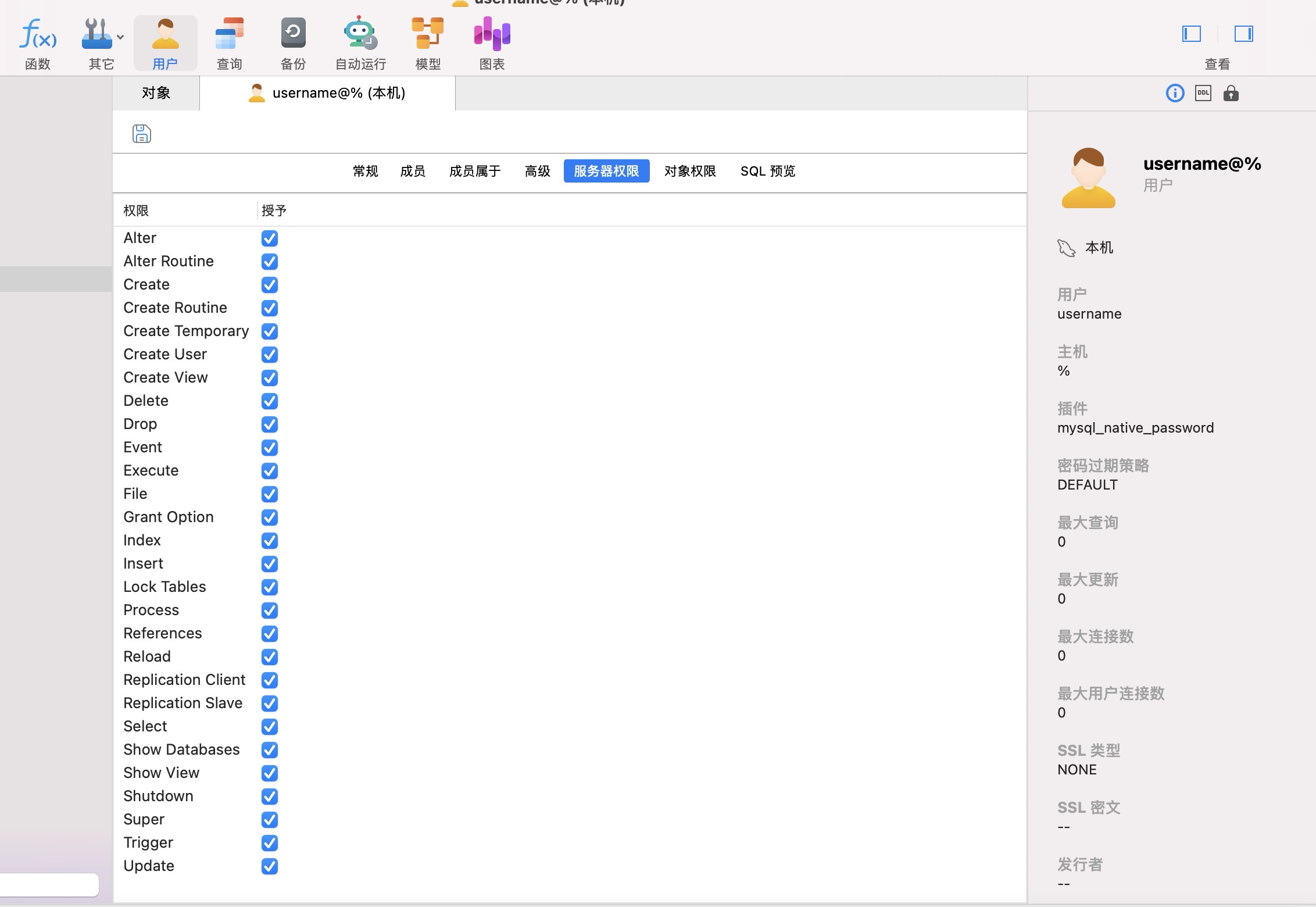Toggle the right info pane view button
This screenshot has height=907, width=1316.
tap(1243, 34)
